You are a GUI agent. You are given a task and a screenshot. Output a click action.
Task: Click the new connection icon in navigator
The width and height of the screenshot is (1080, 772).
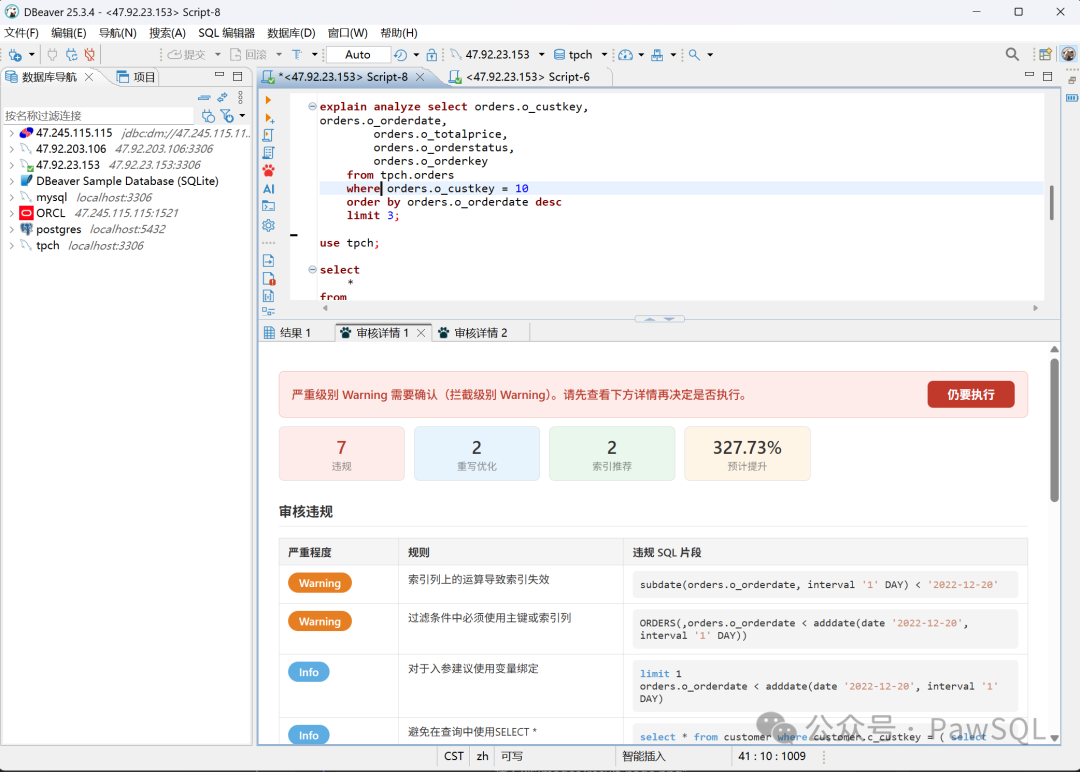[208, 116]
